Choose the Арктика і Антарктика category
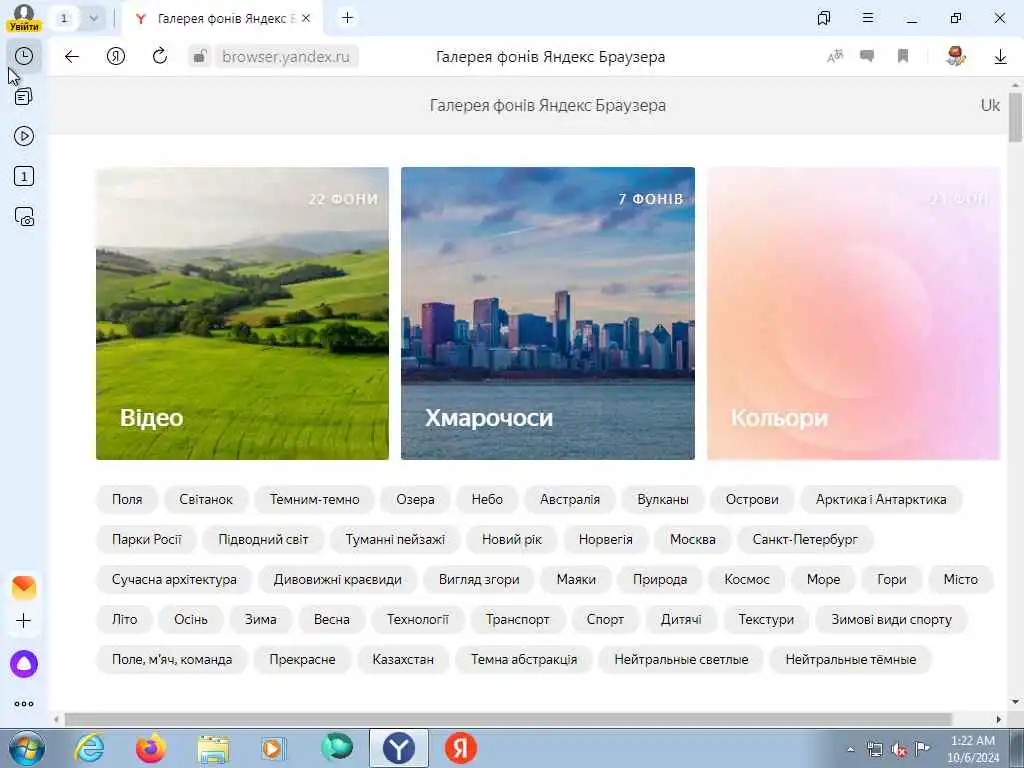The height and width of the screenshot is (768, 1024). 881,500
